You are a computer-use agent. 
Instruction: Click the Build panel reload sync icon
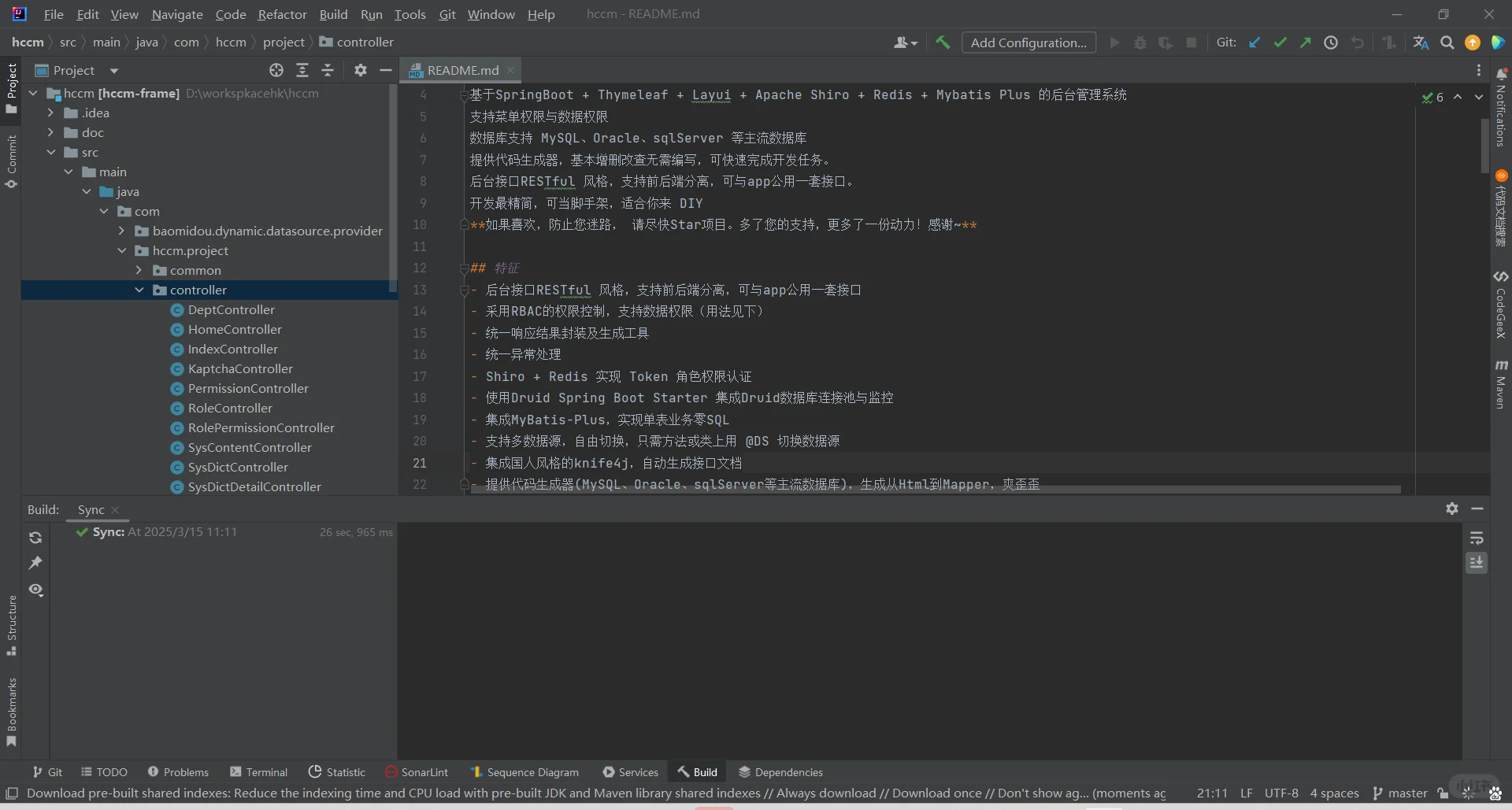pos(35,538)
